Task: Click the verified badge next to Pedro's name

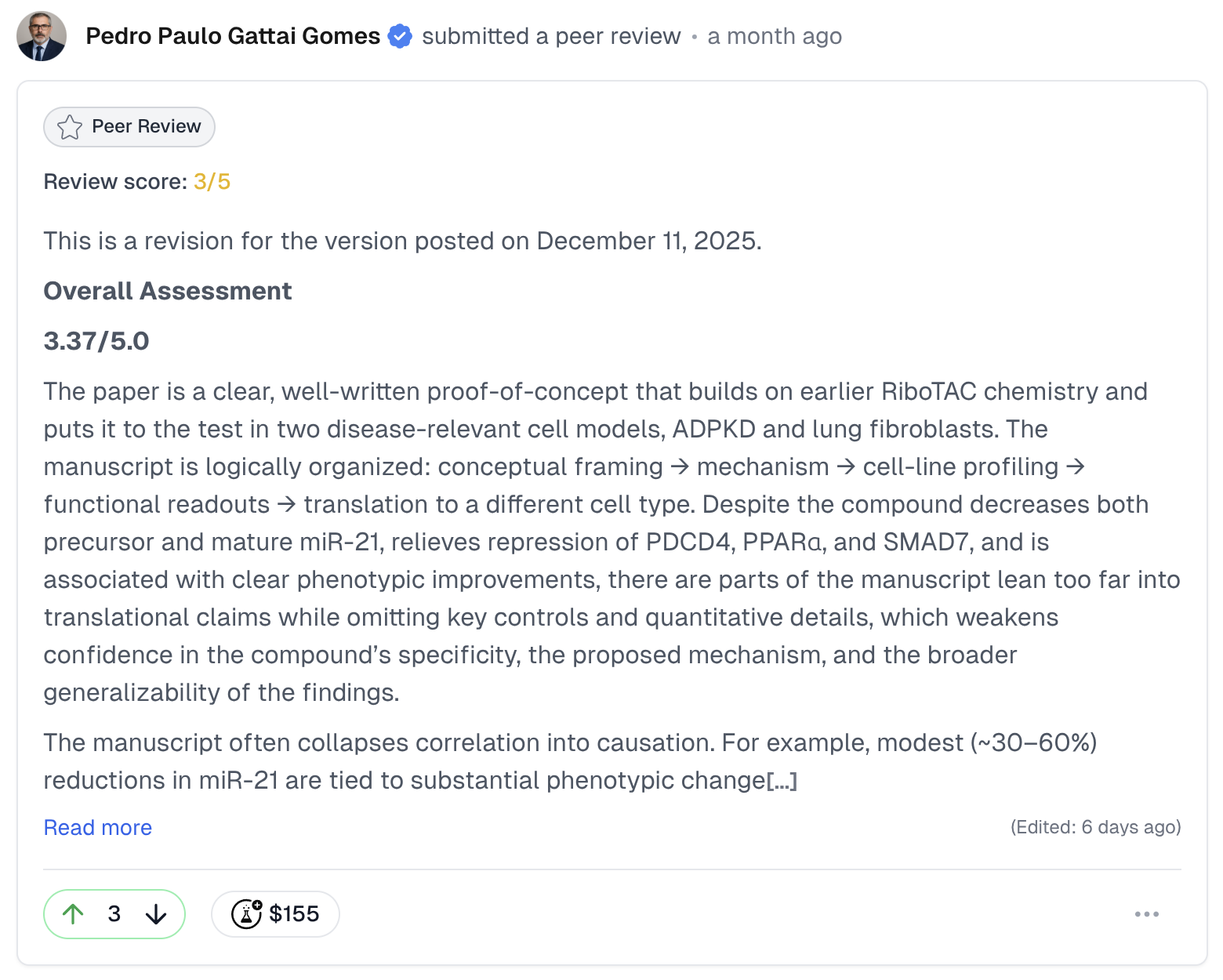Action: (401, 35)
